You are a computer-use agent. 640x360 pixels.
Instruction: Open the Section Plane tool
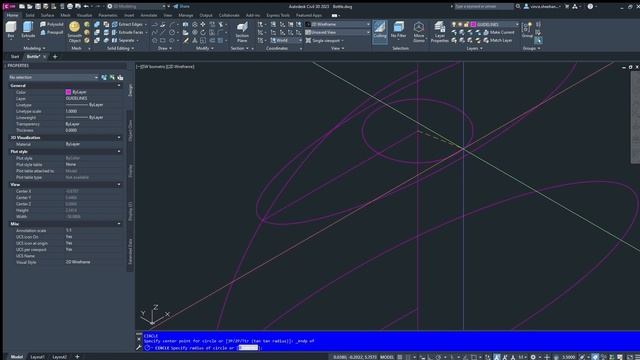click(242, 32)
